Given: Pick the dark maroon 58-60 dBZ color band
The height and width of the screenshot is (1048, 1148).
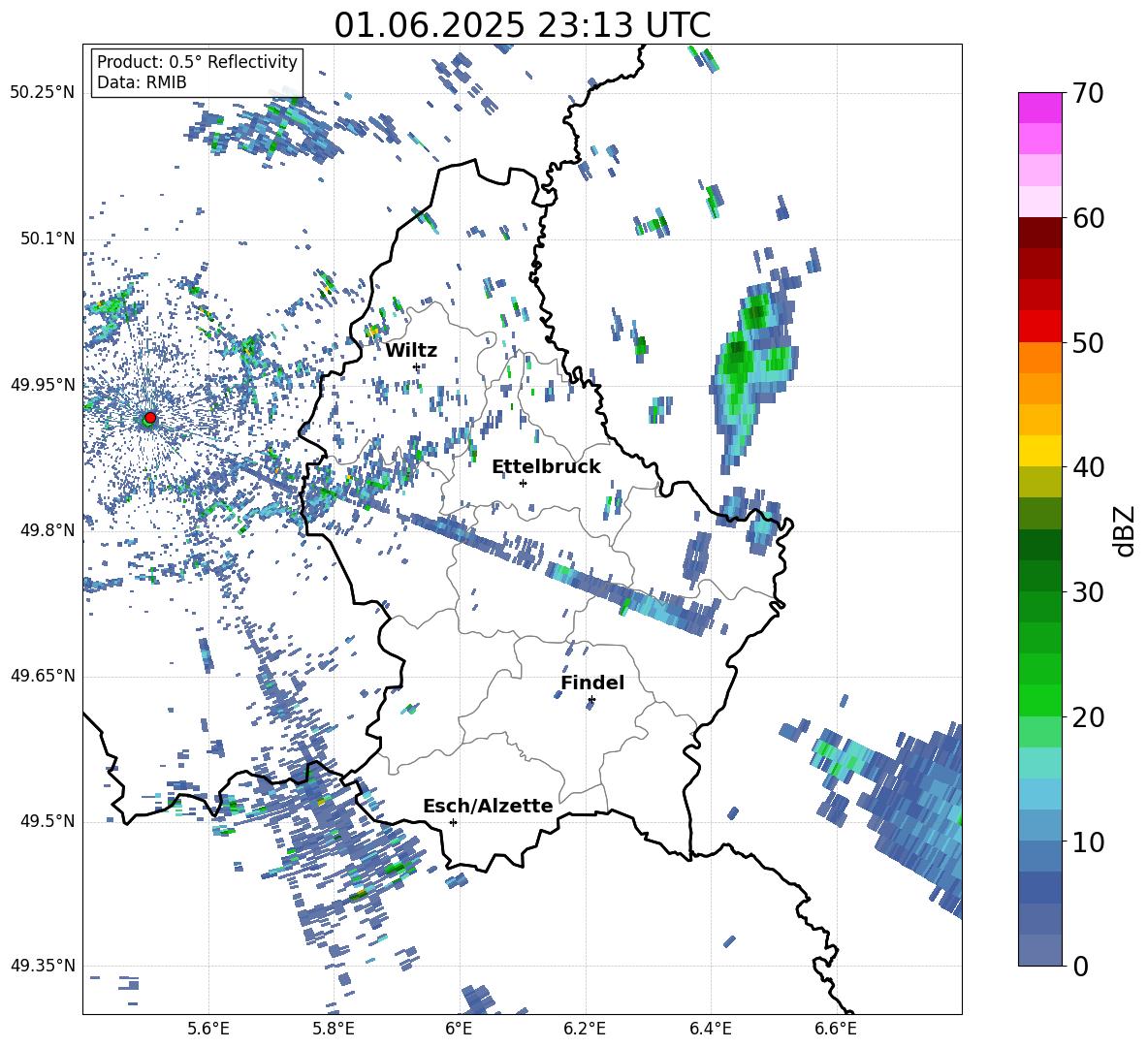Looking at the screenshot, I should [1039, 233].
